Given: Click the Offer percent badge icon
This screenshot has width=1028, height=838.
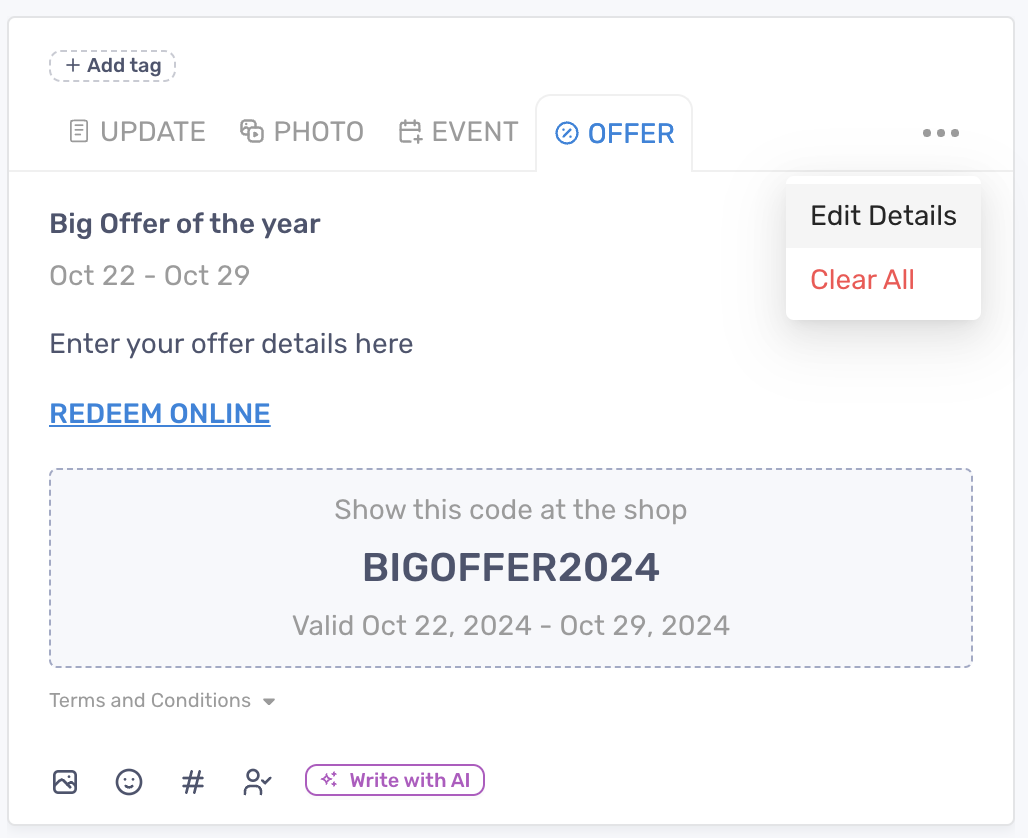Looking at the screenshot, I should 566,133.
